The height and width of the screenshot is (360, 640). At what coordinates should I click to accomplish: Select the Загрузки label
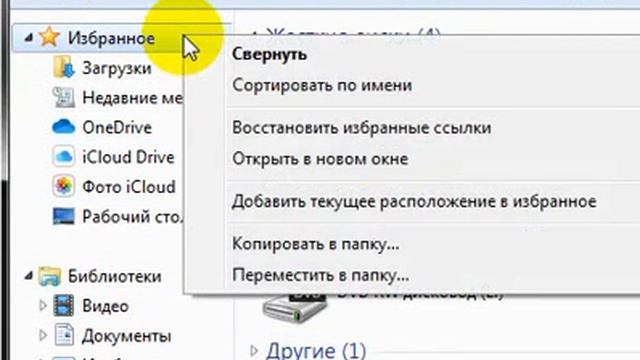[x=117, y=68]
